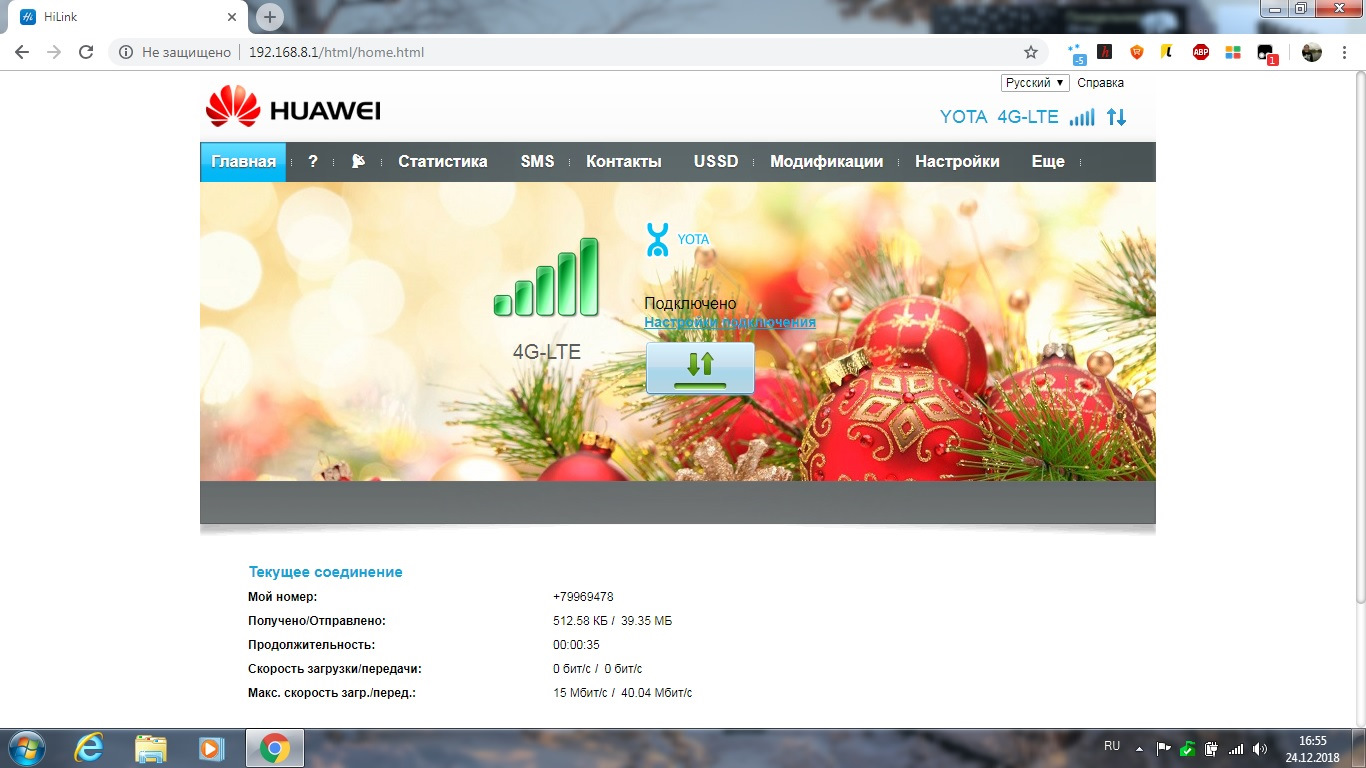Screen dimensions: 1366x768
Task: Bookmark this page with the star icon
Action: click(1031, 52)
